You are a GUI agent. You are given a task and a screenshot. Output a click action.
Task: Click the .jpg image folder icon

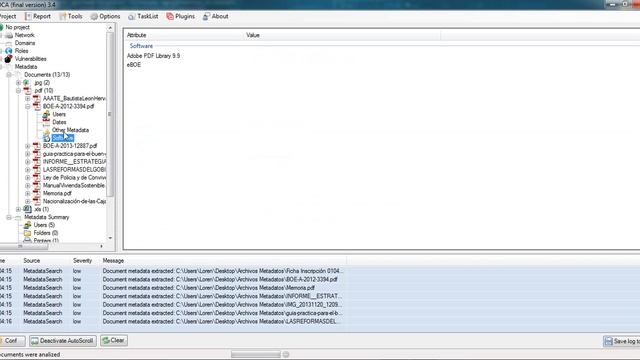pos(27,82)
